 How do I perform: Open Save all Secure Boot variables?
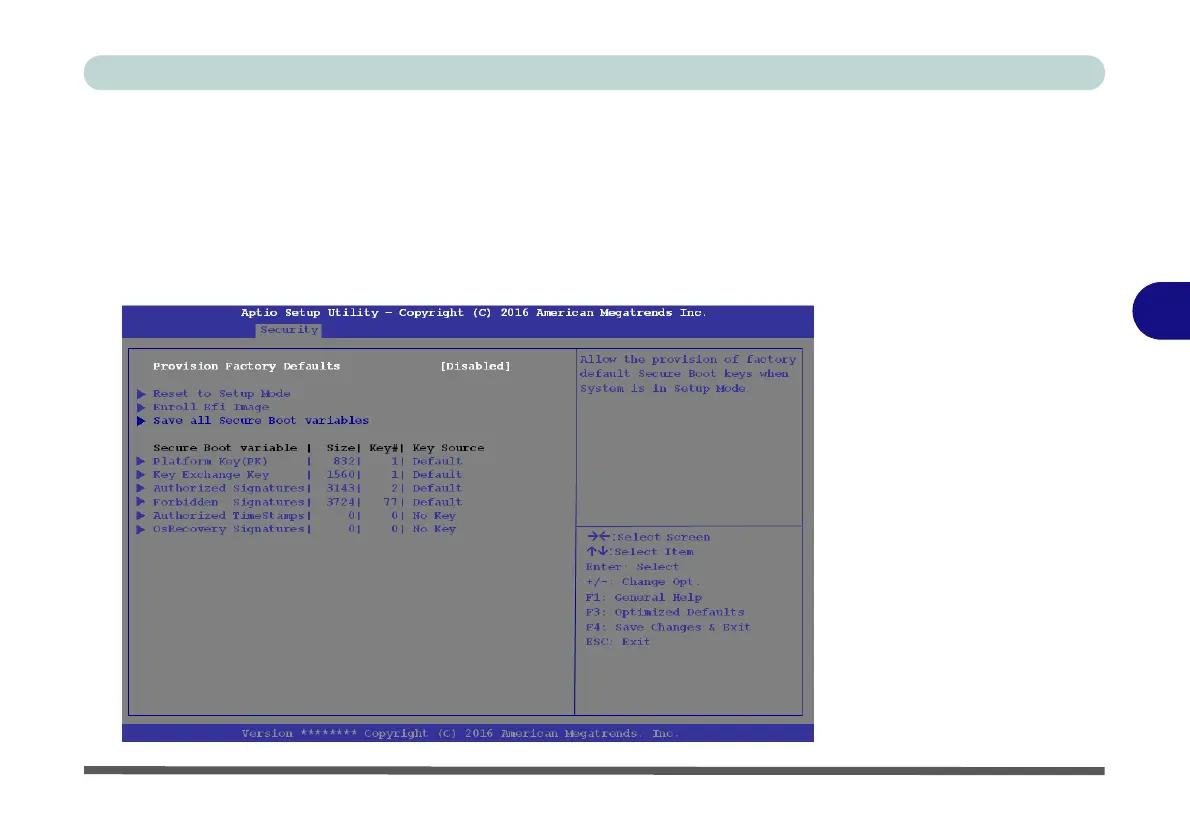pyautogui.click(x=261, y=421)
